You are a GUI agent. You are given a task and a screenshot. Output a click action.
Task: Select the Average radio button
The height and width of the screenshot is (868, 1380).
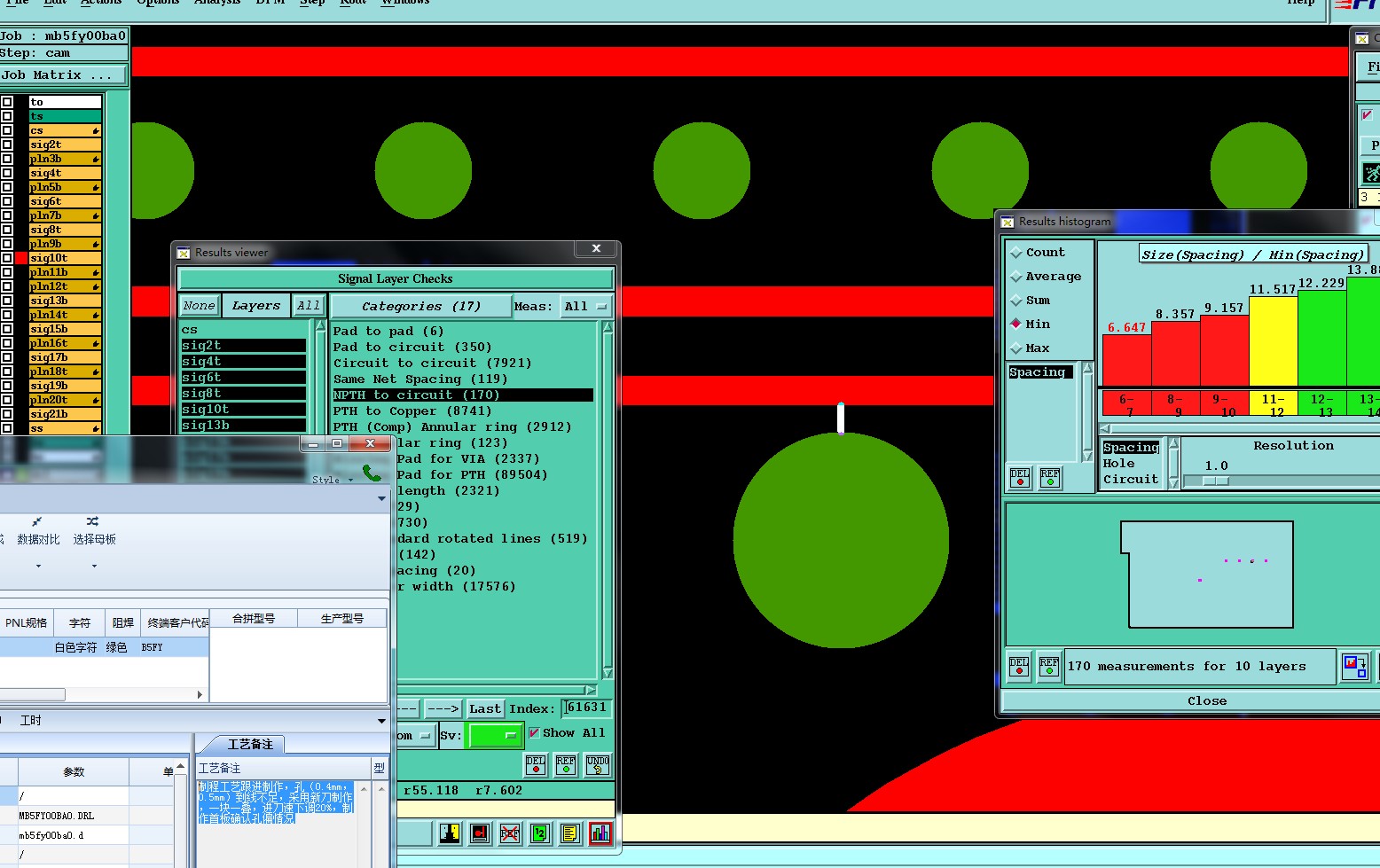pos(1016,277)
